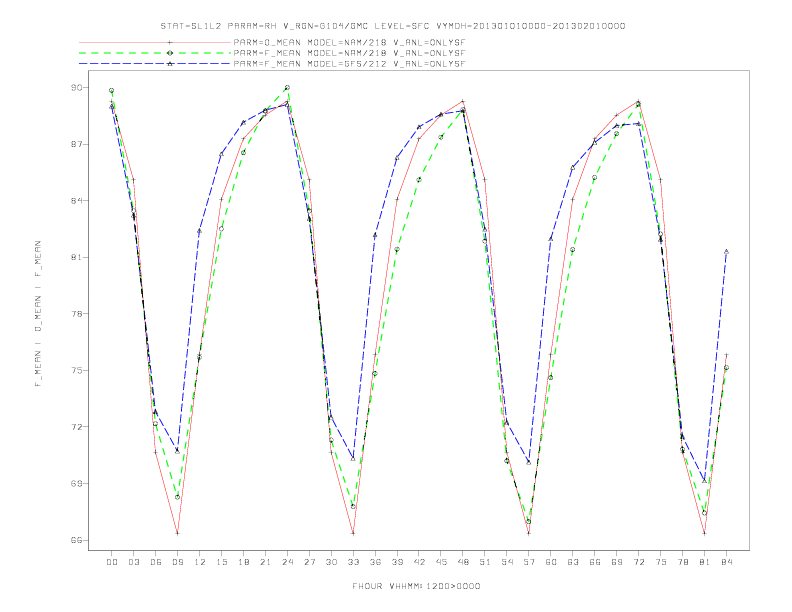This screenshot has height=612, width=792.
Task: Click x-axis forecast hour label 51
Action: point(485,562)
